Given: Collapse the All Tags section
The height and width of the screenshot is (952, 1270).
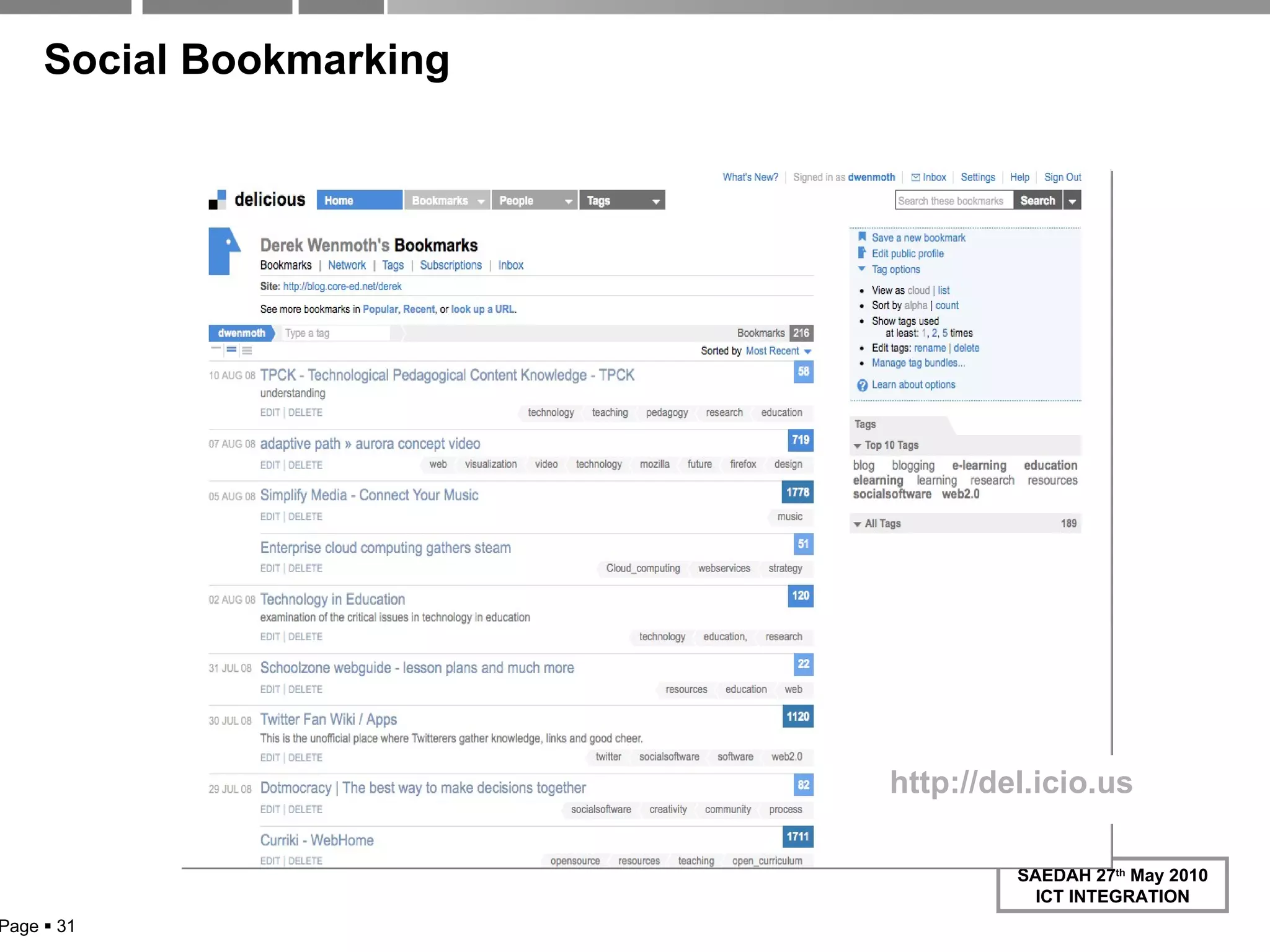Looking at the screenshot, I should [x=858, y=524].
